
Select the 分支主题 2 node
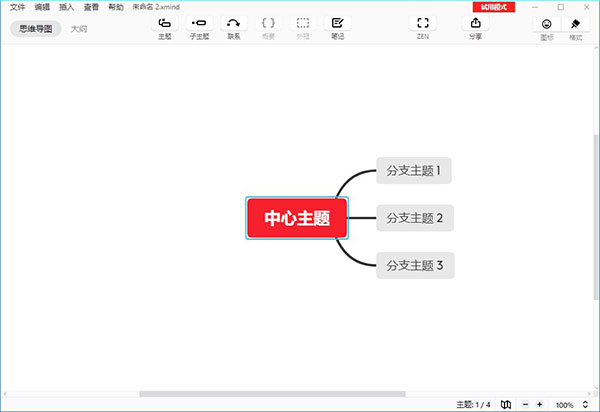415,218
